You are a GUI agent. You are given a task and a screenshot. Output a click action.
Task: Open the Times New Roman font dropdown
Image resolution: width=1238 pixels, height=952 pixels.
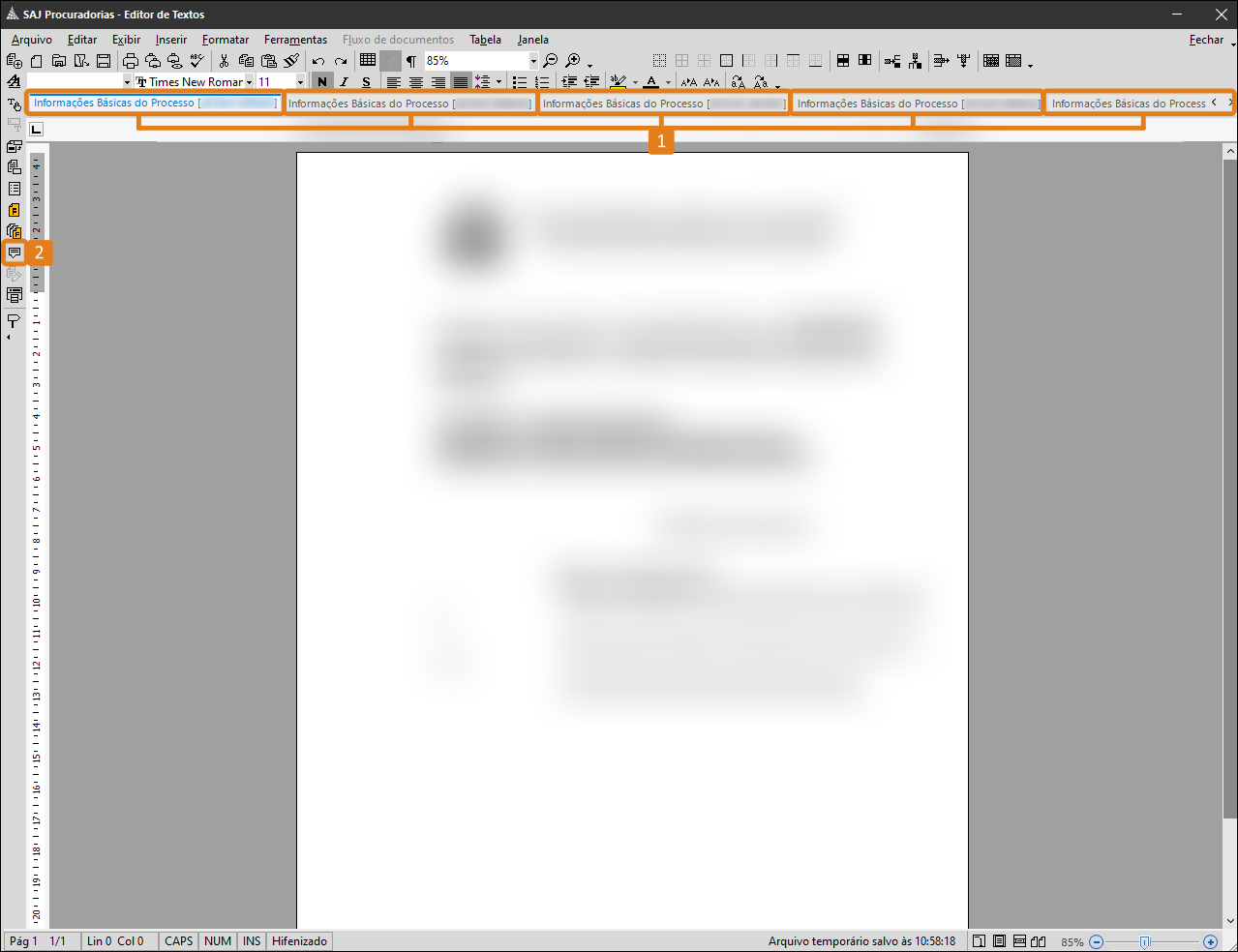pyautogui.click(x=249, y=82)
